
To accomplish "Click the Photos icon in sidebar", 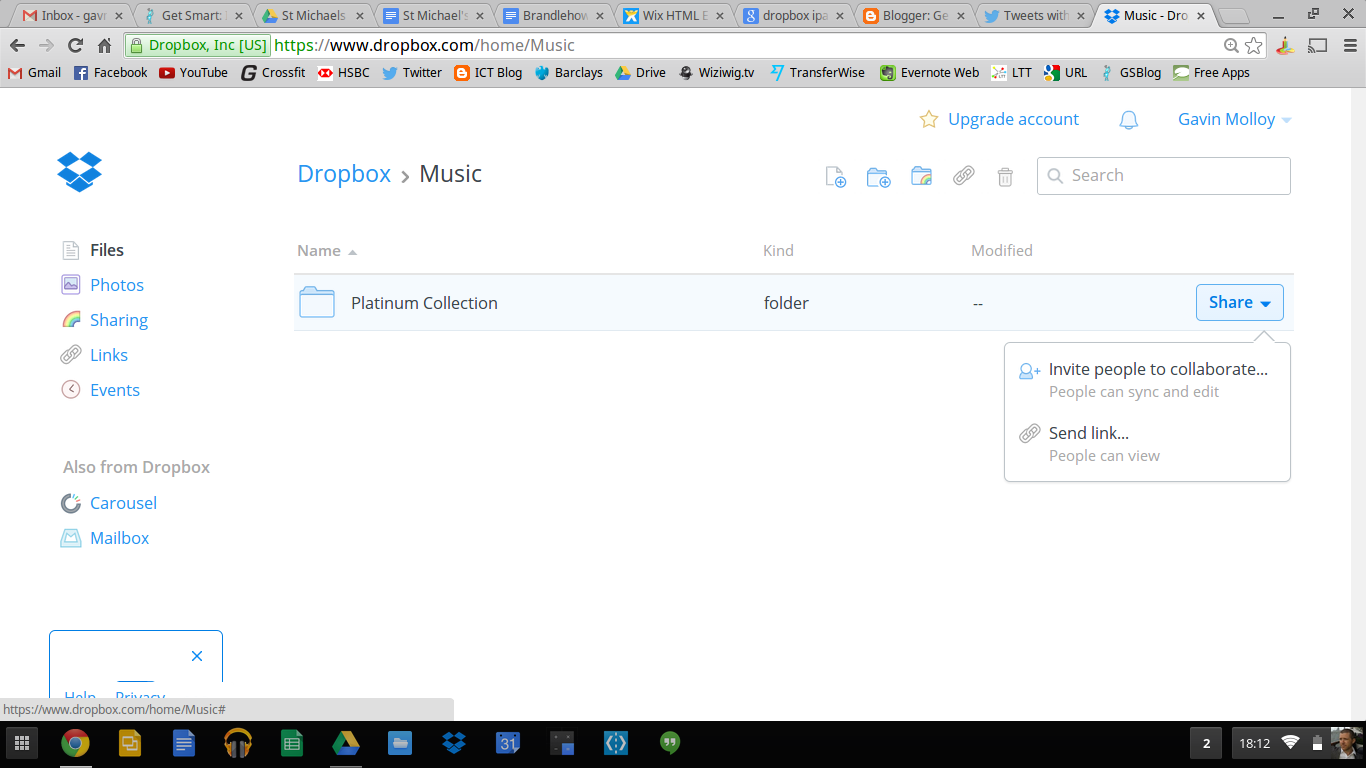I will (71, 285).
